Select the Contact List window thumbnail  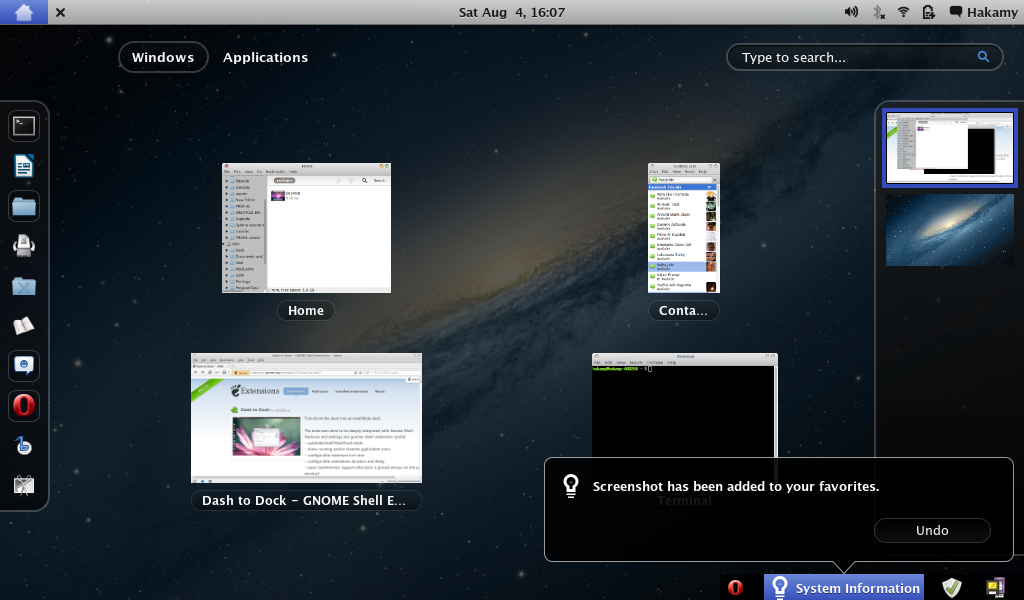(x=684, y=228)
